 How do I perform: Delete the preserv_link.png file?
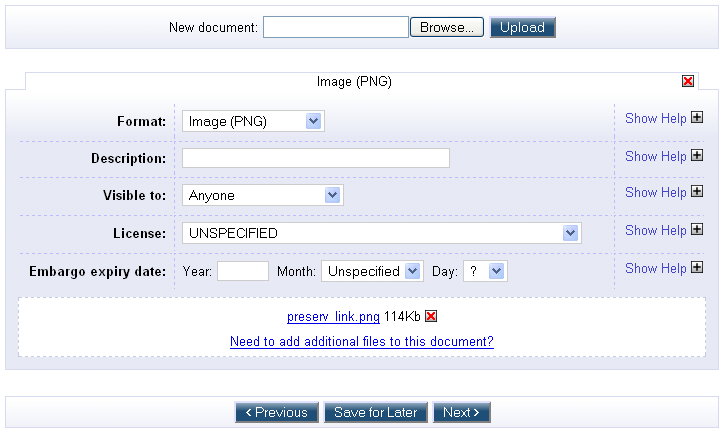click(431, 317)
